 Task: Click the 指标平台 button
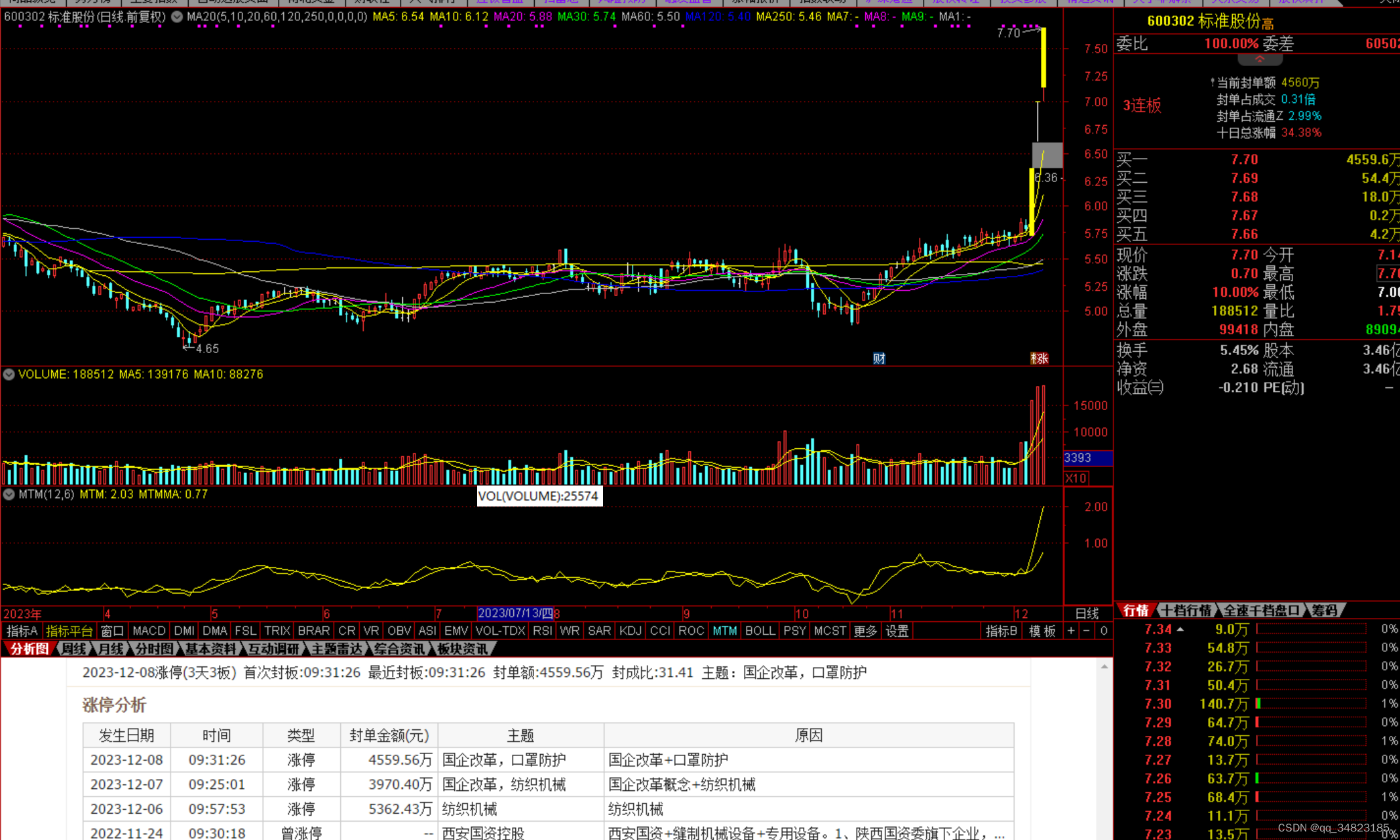point(69,630)
